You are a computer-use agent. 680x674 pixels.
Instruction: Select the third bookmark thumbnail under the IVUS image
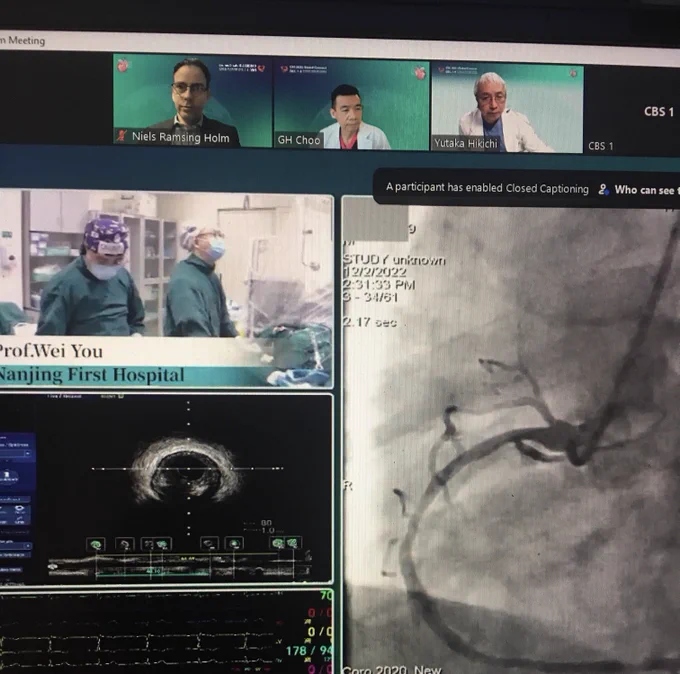(x=149, y=544)
